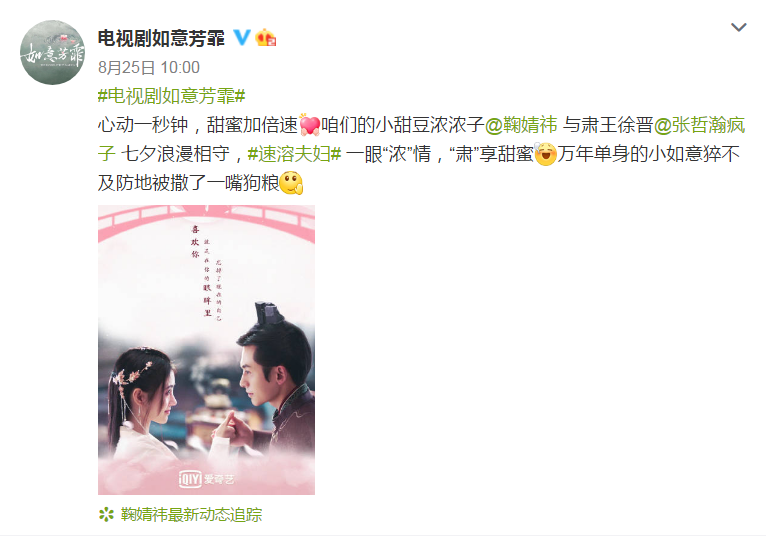Click the blue V verification badge
This screenshot has width=766, height=540.
coord(242,38)
